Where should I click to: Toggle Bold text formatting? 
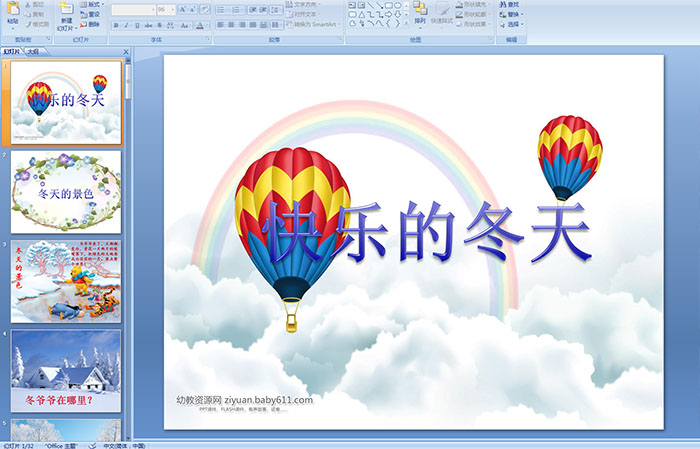click(x=115, y=24)
